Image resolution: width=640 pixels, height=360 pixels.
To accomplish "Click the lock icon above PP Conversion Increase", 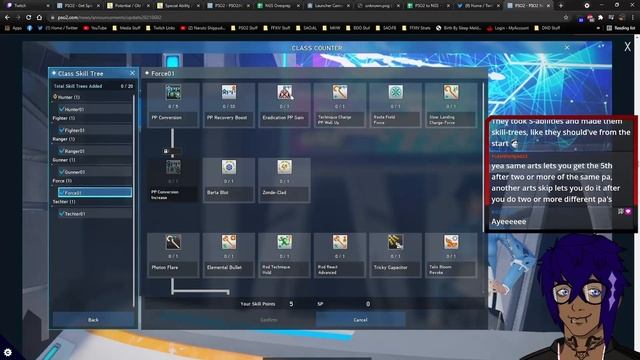I will [x=166, y=151].
